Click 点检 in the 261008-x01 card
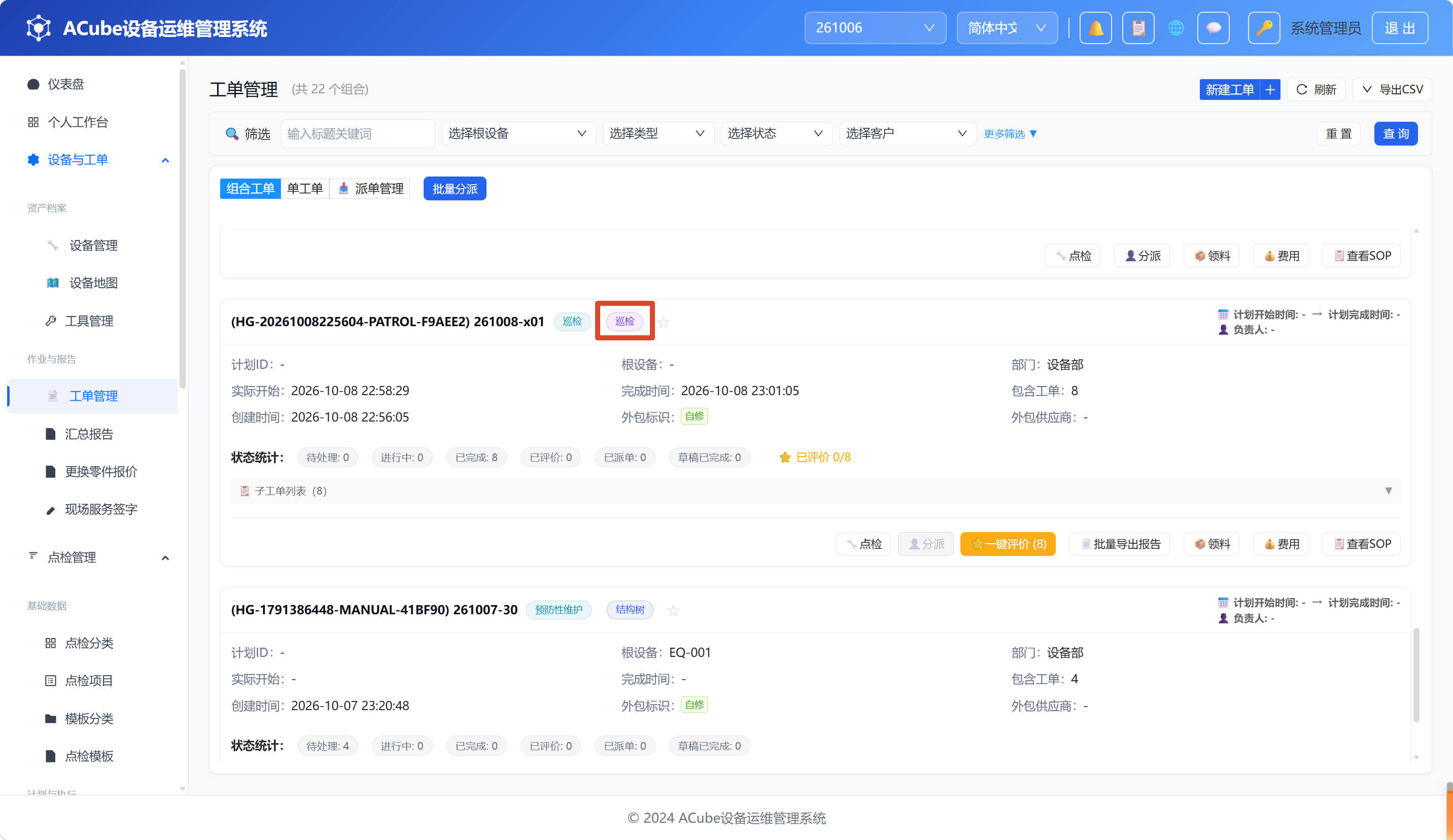Screen dimensions: 1453x840 [863, 544]
